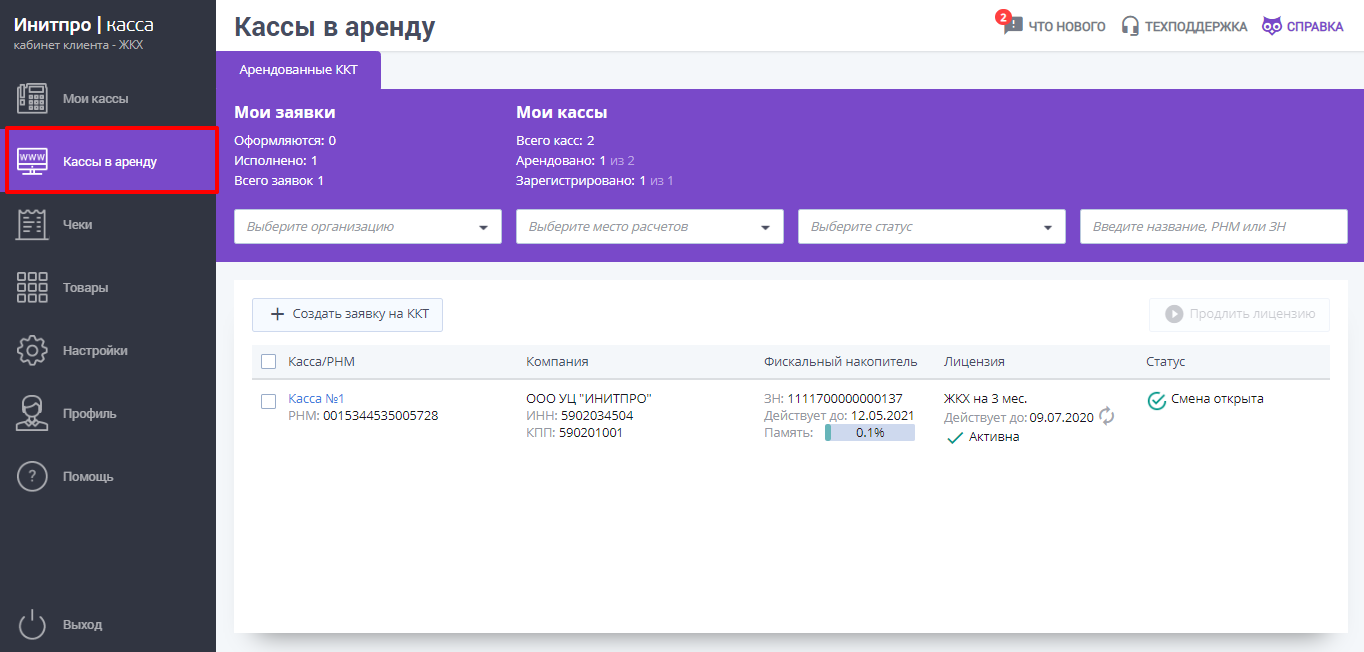Open the Выберите место расчетов dropdown
The width and height of the screenshot is (1364, 652).
pyautogui.click(x=649, y=227)
